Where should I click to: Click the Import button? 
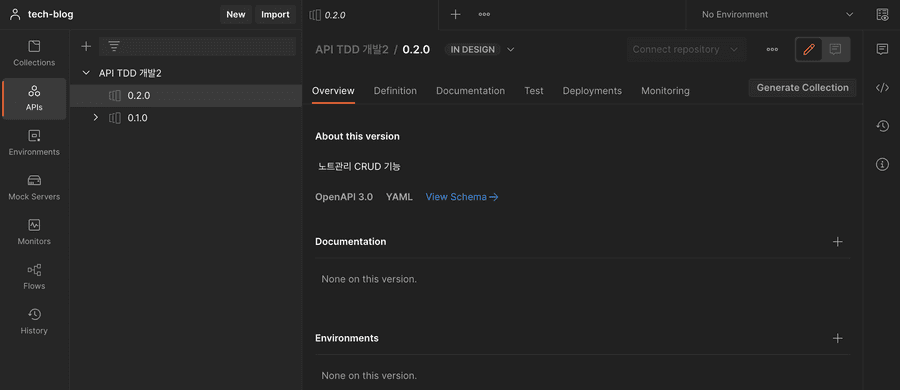tap(276, 14)
